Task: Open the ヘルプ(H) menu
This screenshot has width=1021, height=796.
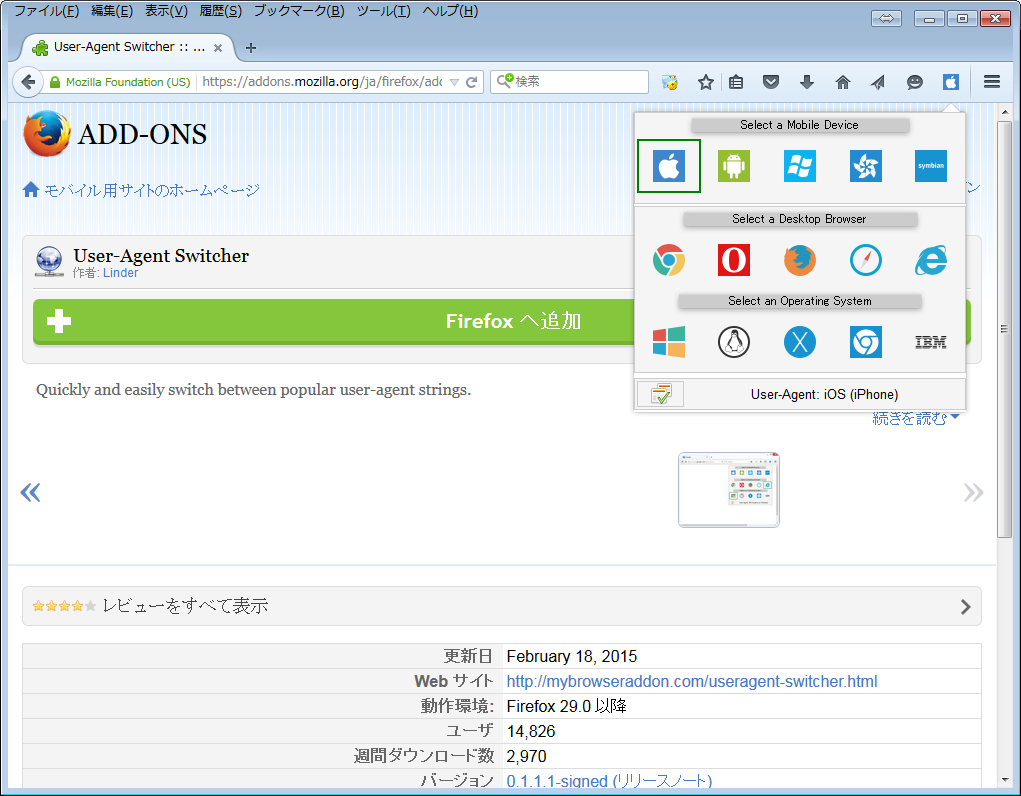Action: (450, 11)
